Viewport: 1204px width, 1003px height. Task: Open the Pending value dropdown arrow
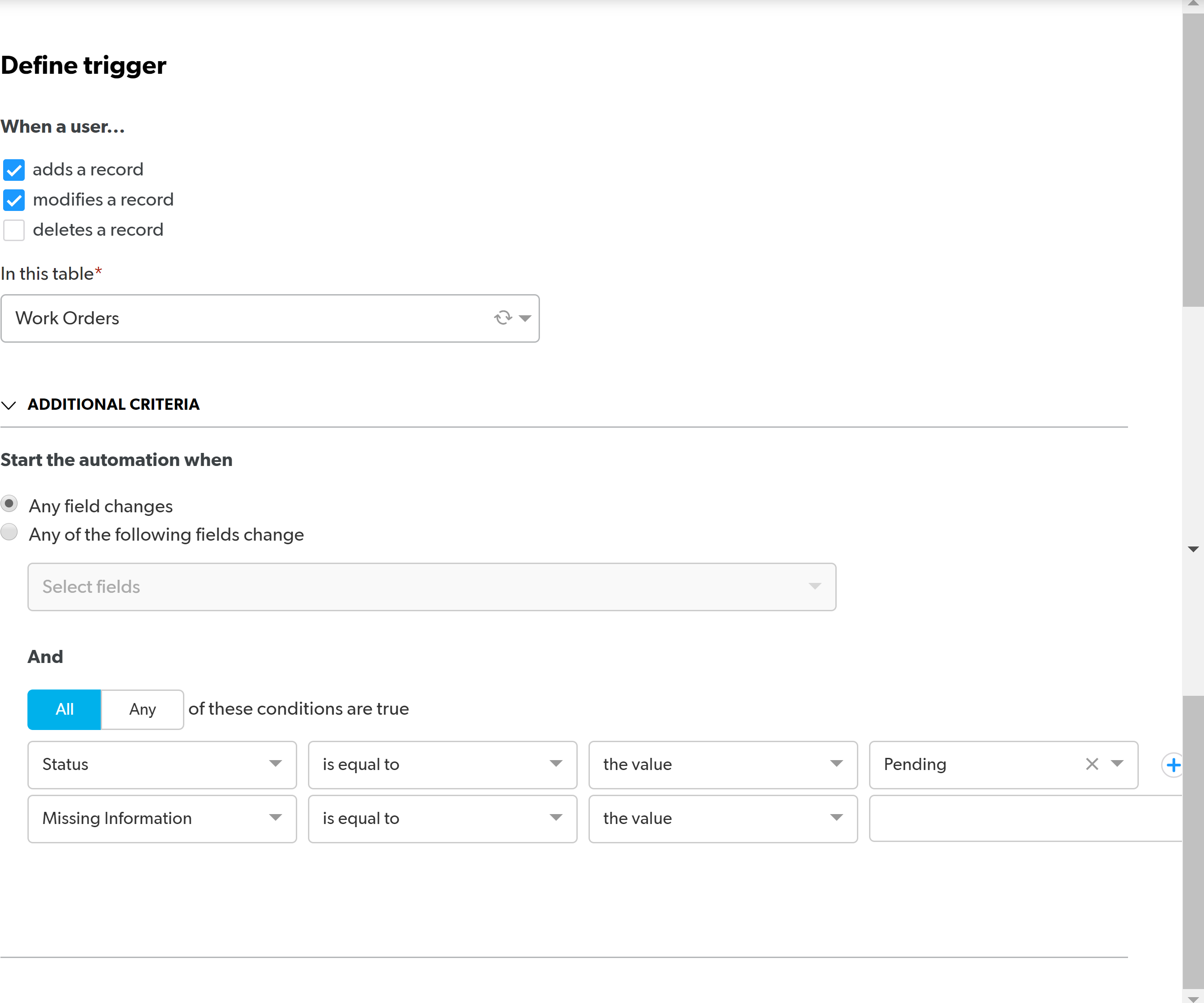click(1117, 765)
